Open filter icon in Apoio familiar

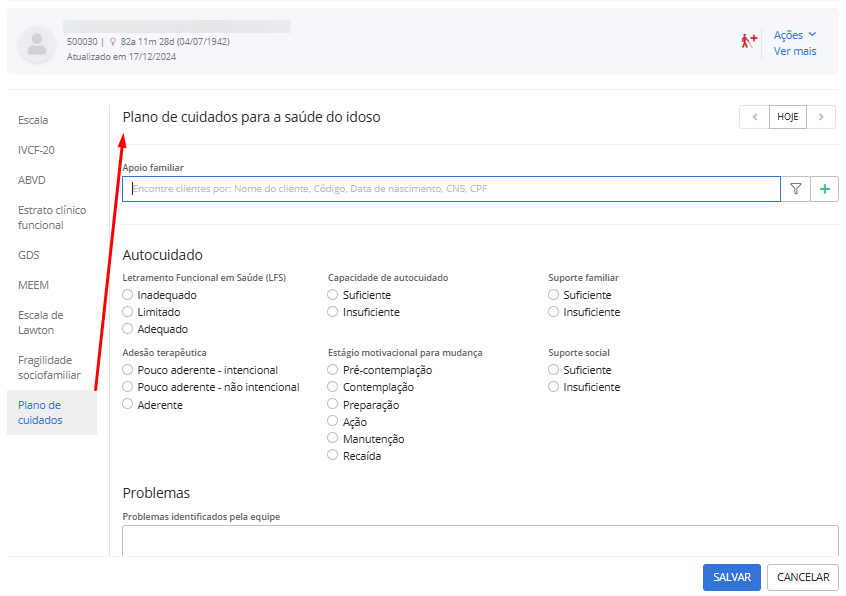tap(795, 189)
